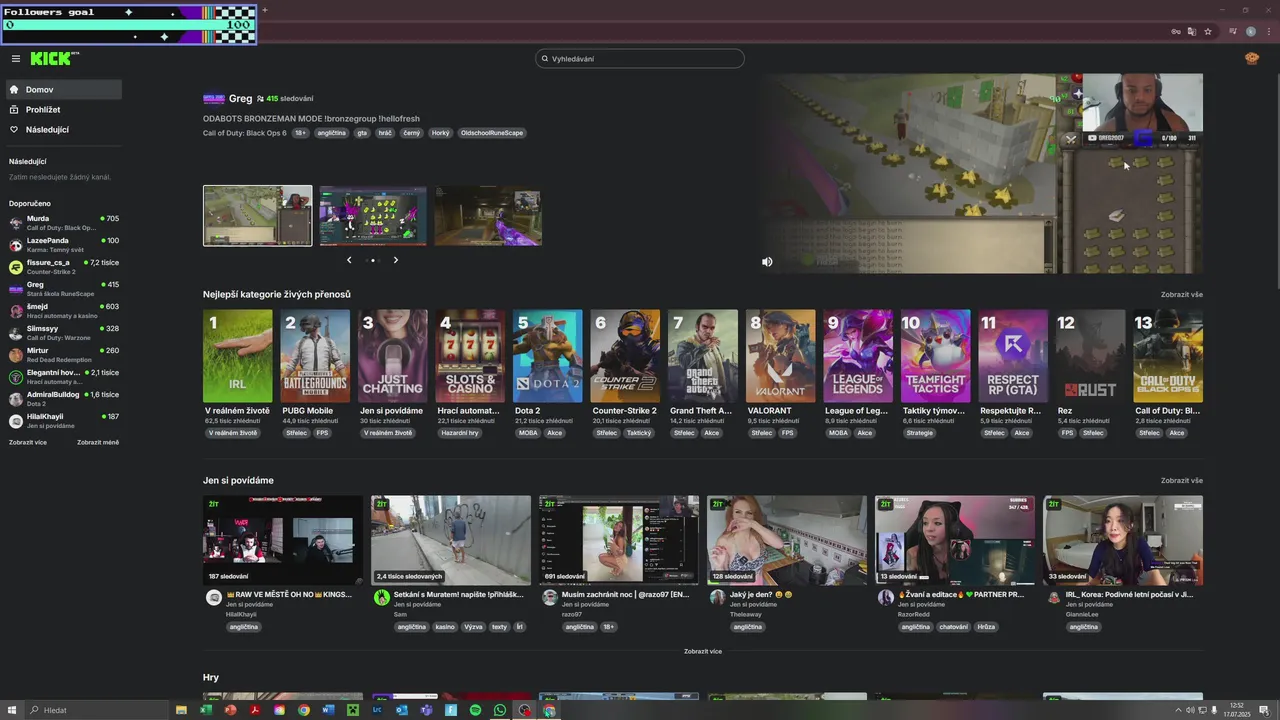Click the Call of Duty: Black Ops 6 link
Image resolution: width=1280 pixels, height=720 pixels.
pos(245,133)
